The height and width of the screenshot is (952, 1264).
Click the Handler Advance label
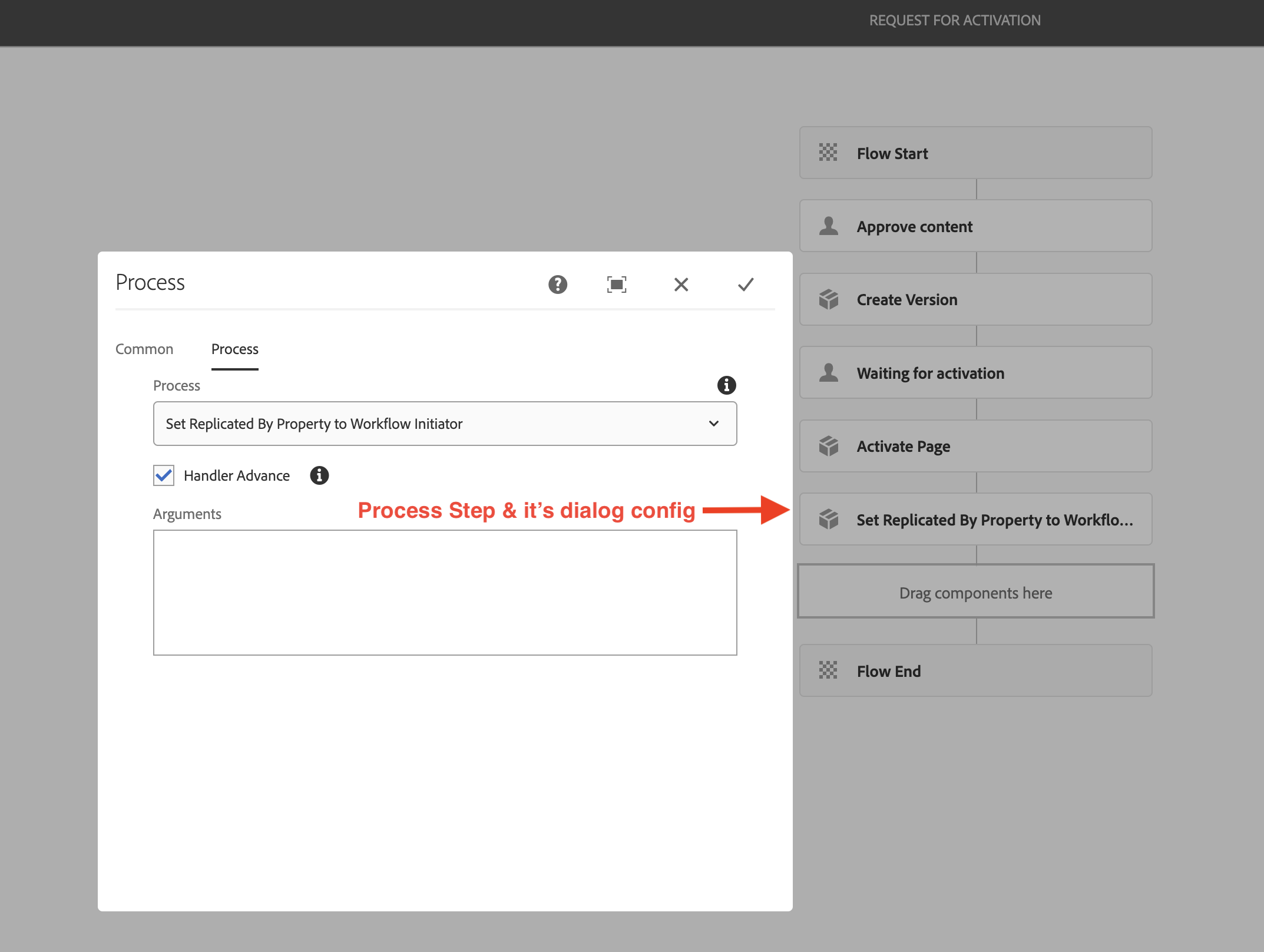tap(237, 475)
